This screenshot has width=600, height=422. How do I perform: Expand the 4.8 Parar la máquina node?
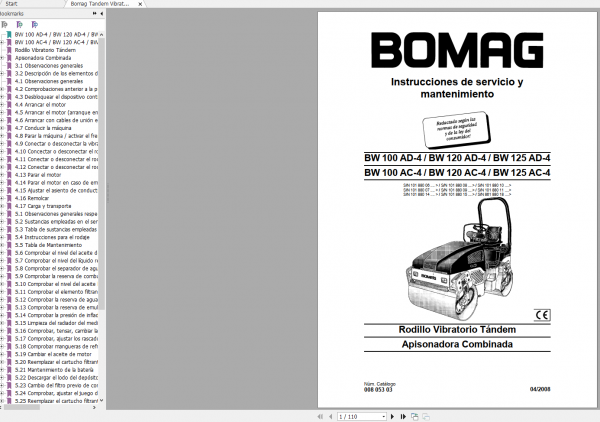pyautogui.click(x=2, y=136)
